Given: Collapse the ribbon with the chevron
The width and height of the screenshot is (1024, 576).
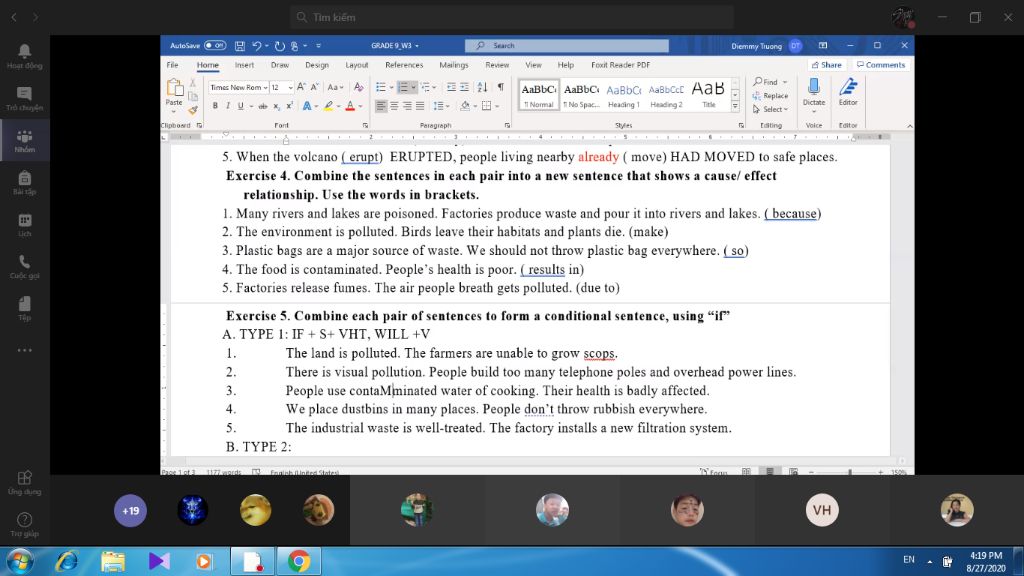Looking at the screenshot, I should pyautogui.click(x=909, y=125).
